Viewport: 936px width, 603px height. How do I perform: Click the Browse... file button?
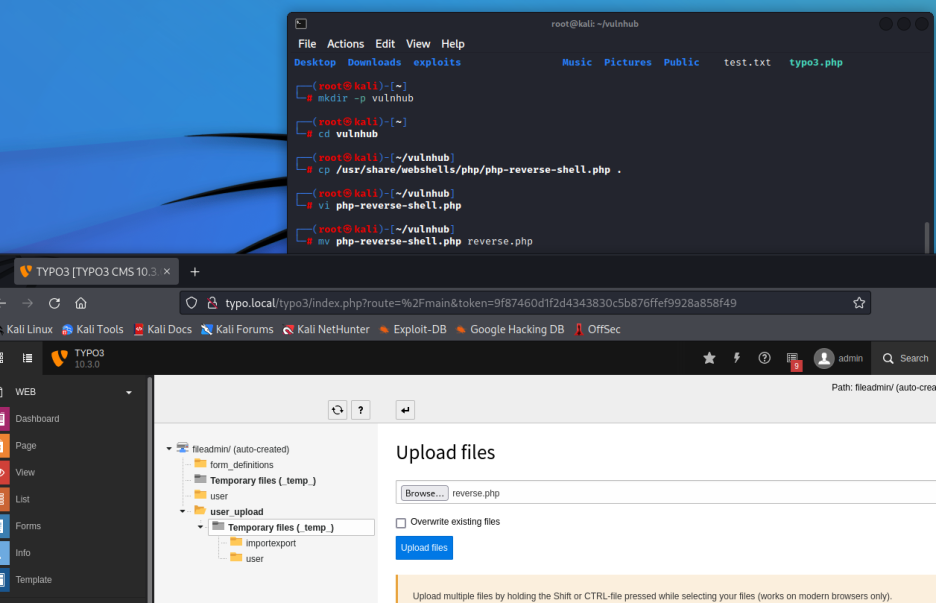(x=424, y=493)
